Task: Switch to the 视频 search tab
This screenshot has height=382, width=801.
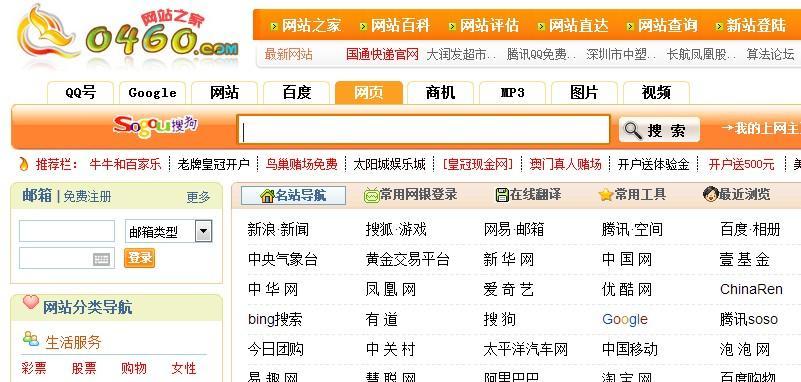Action: pos(656,93)
